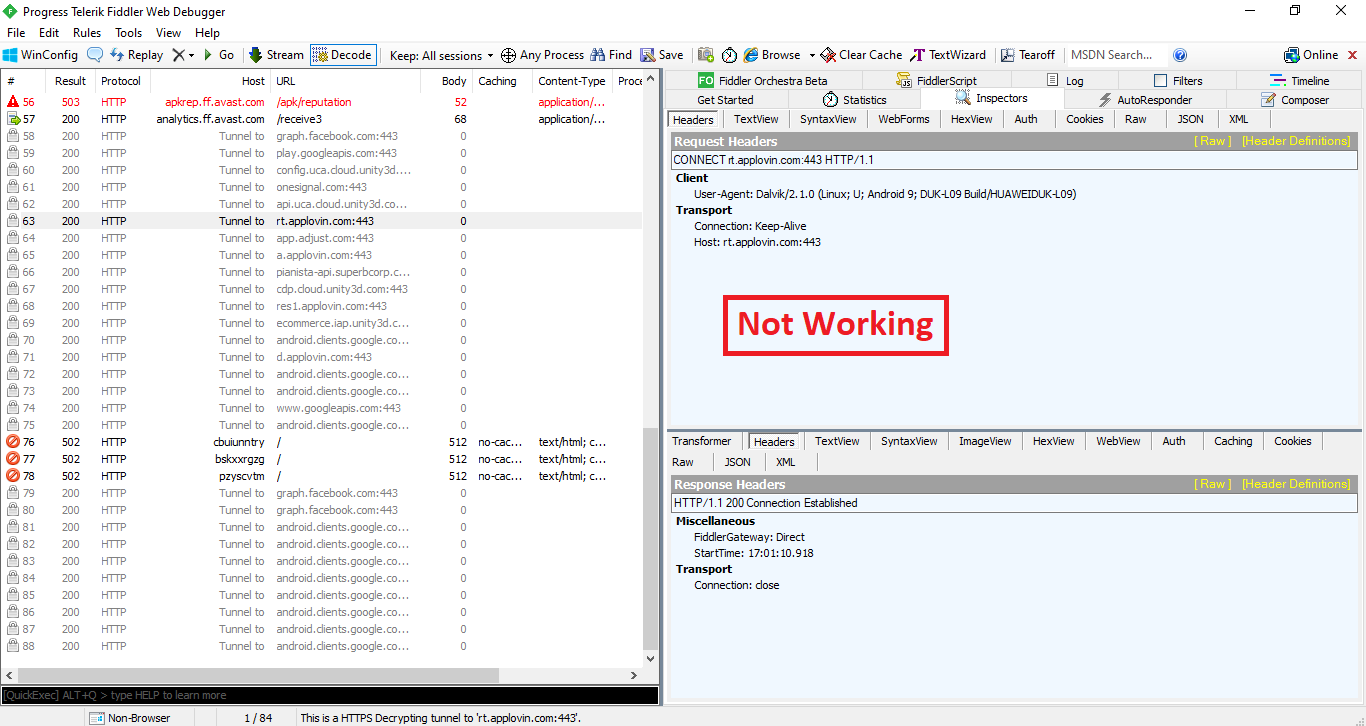Switch to Fiddler Orchestra Beta tab
1366x726 pixels.
click(x=763, y=81)
